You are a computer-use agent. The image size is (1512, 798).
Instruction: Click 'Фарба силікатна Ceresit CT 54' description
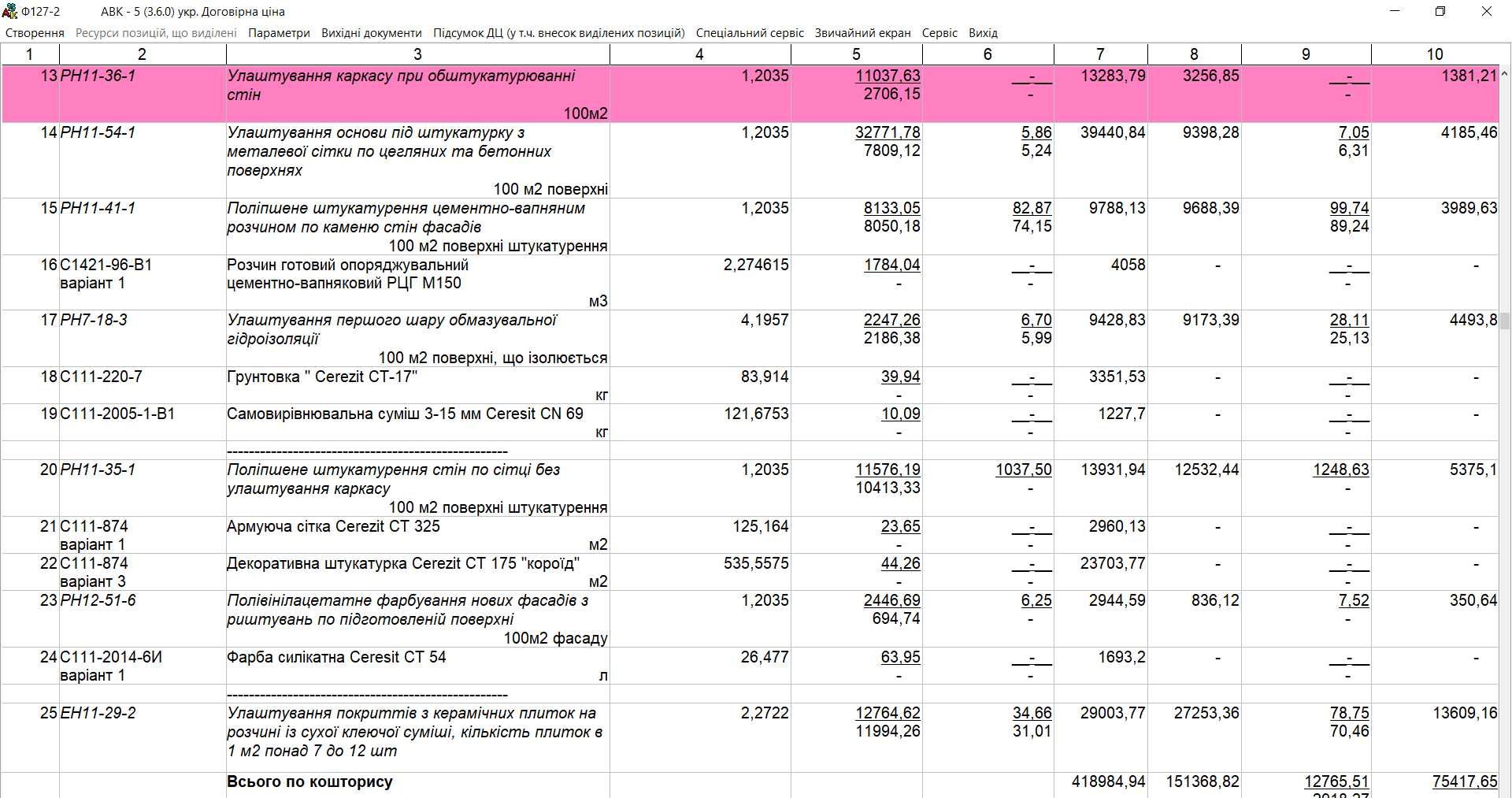click(336, 657)
